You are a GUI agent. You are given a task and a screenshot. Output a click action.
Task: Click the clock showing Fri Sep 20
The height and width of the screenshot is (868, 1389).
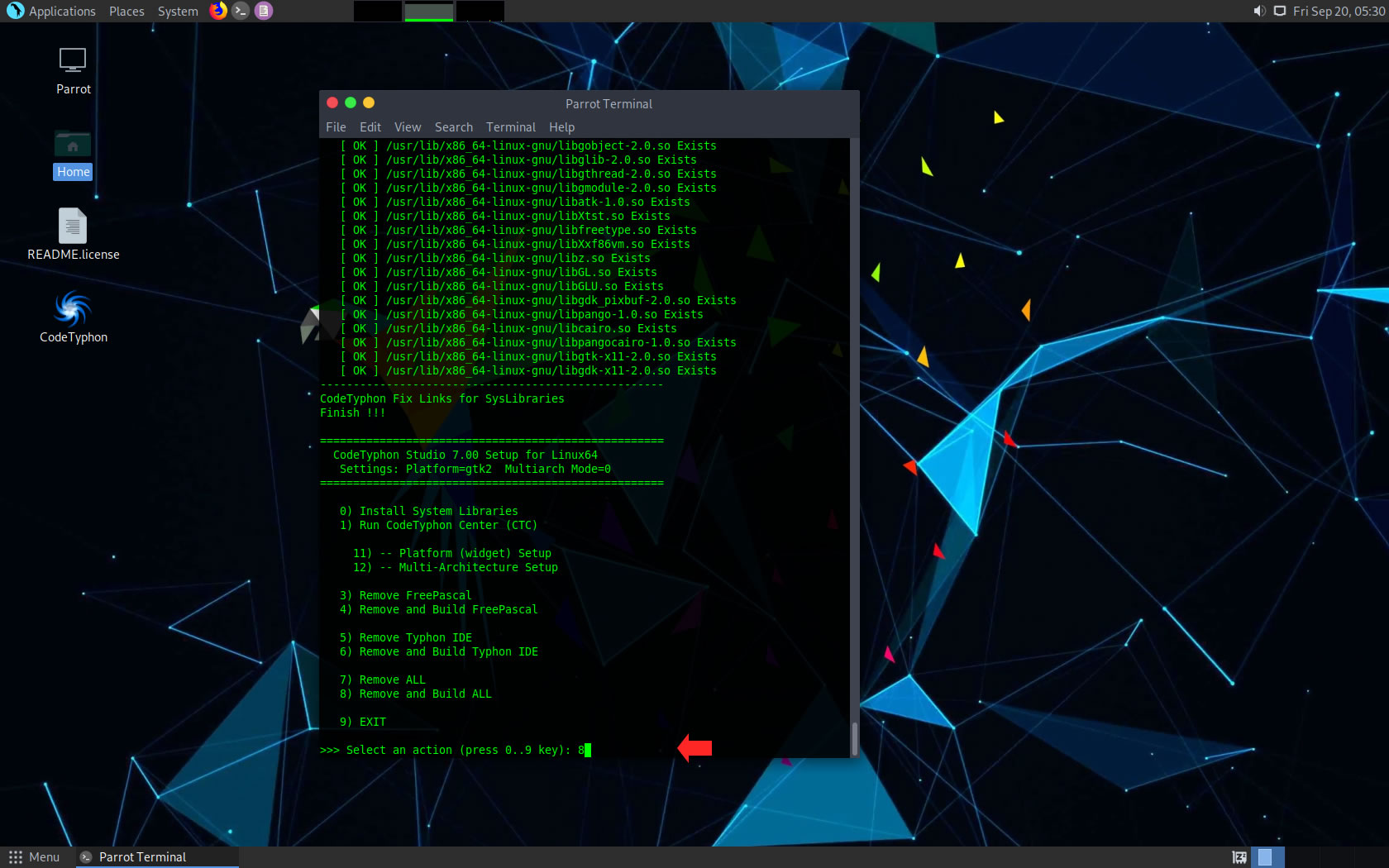pyautogui.click(x=1339, y=12)
